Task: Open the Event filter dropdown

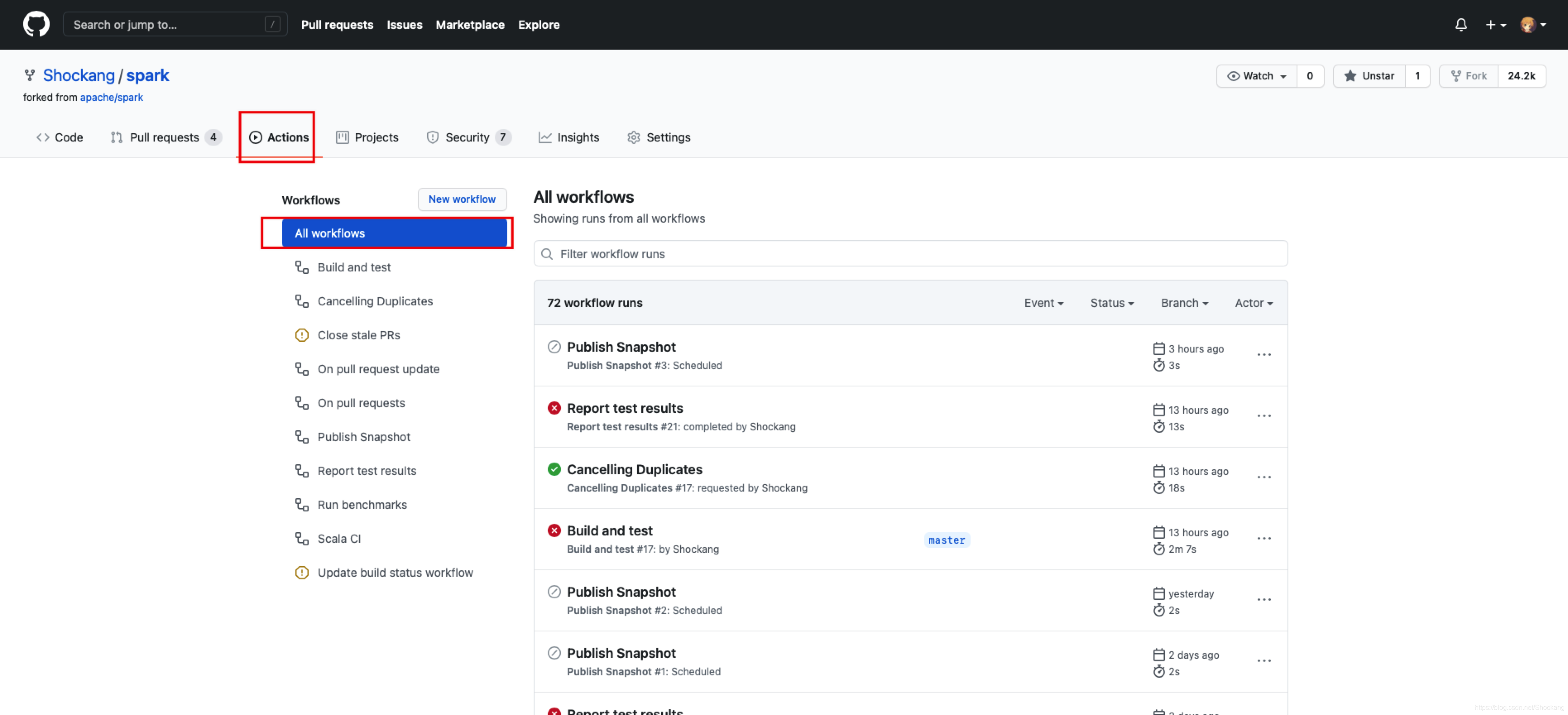Action: (x=1043, y=303)
